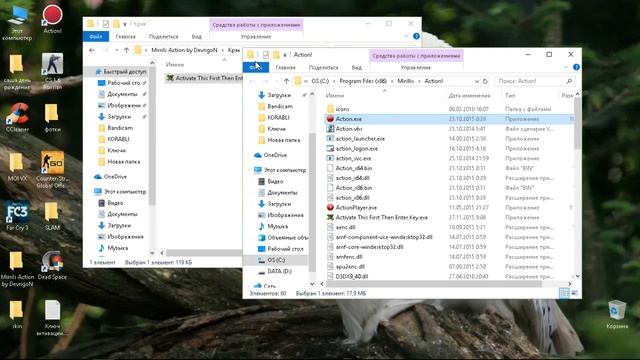640x360 pixels.
Task: Open the Ключ активации text file
Action: tap(52, 318)
